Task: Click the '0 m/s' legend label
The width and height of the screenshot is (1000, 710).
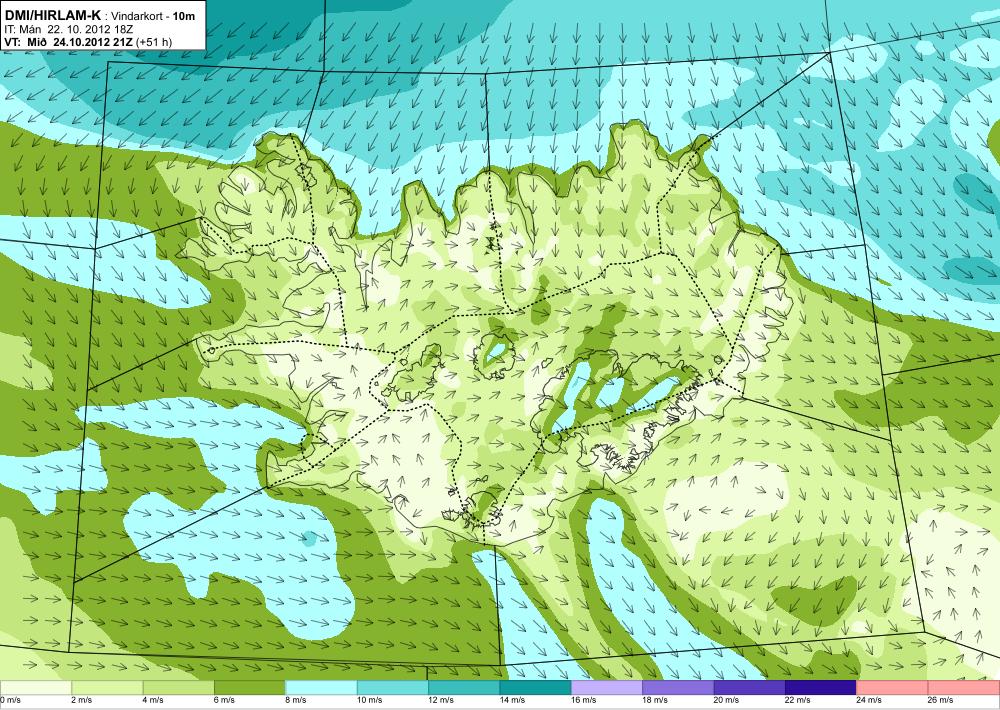Action: pyautogui.click(x=11, y=700)
